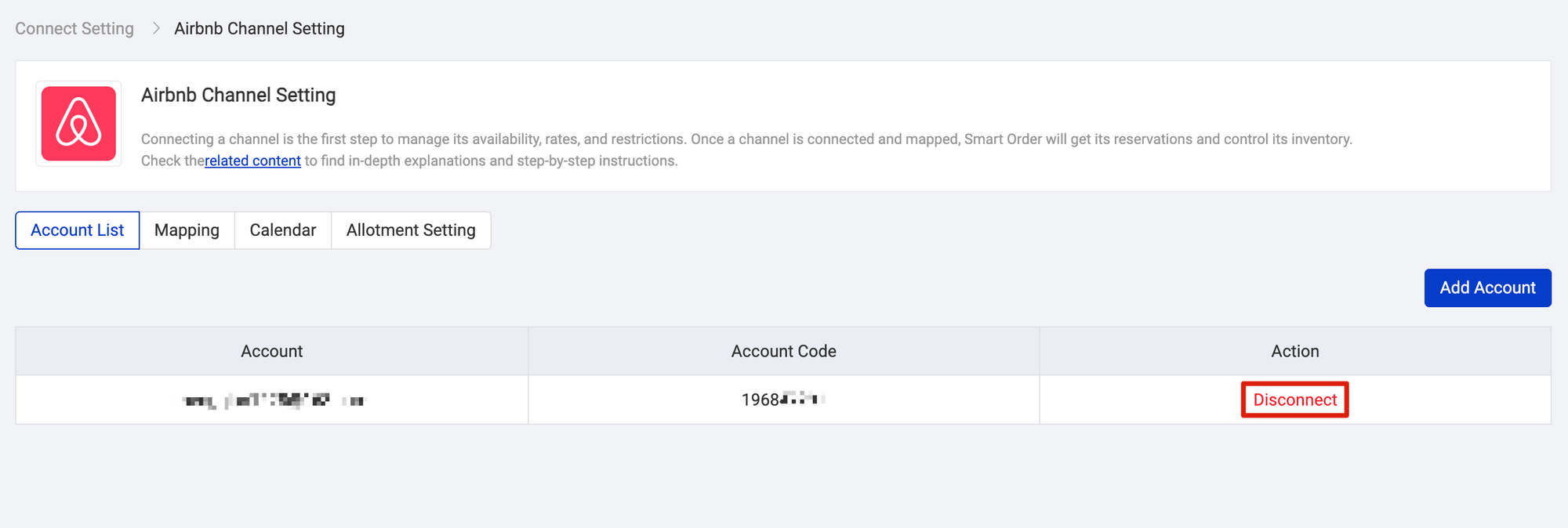Click the Airbnb logo icon

click(78, 124)
